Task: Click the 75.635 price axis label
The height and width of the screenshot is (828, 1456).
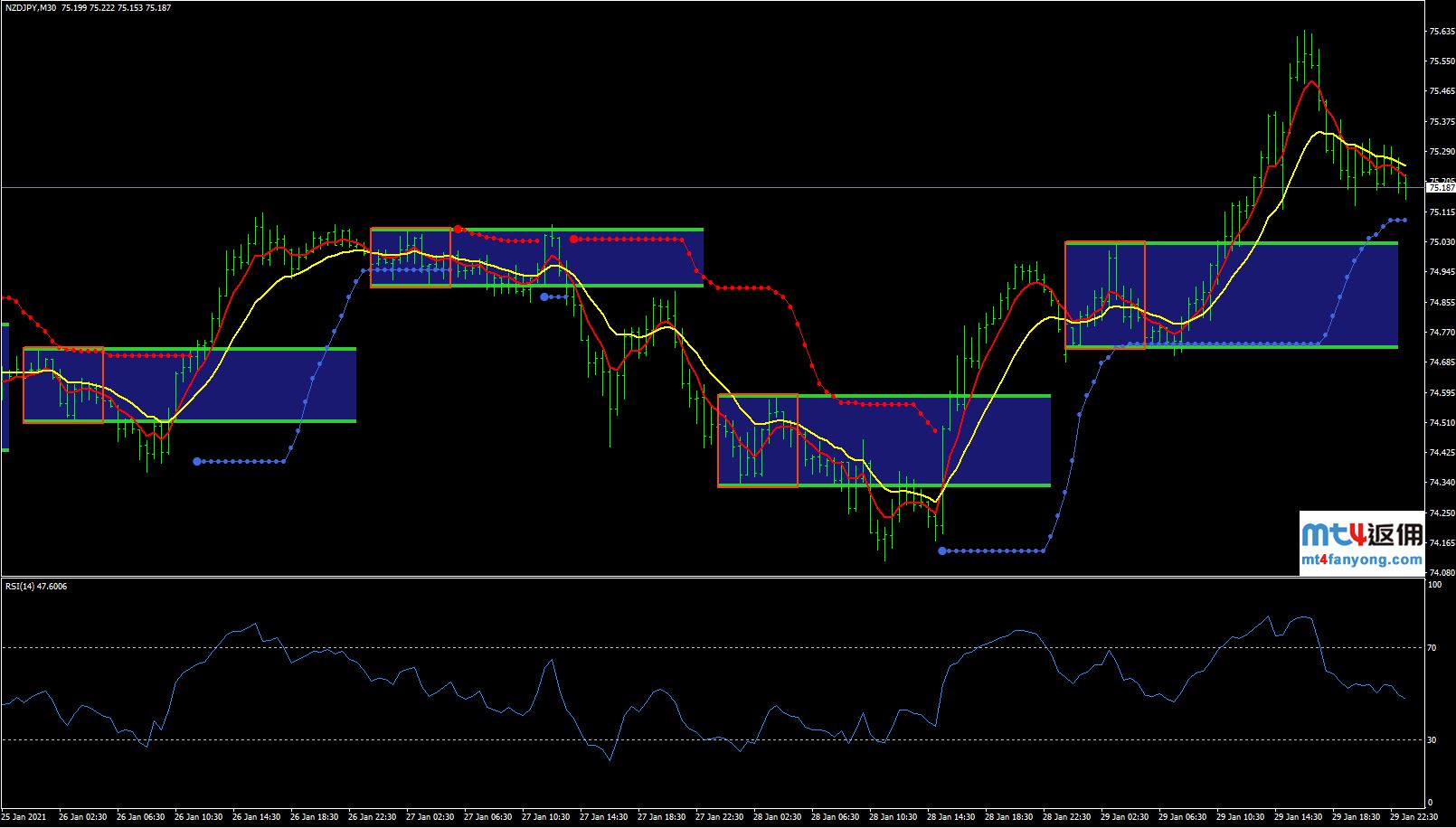Action: [1441, 32]
